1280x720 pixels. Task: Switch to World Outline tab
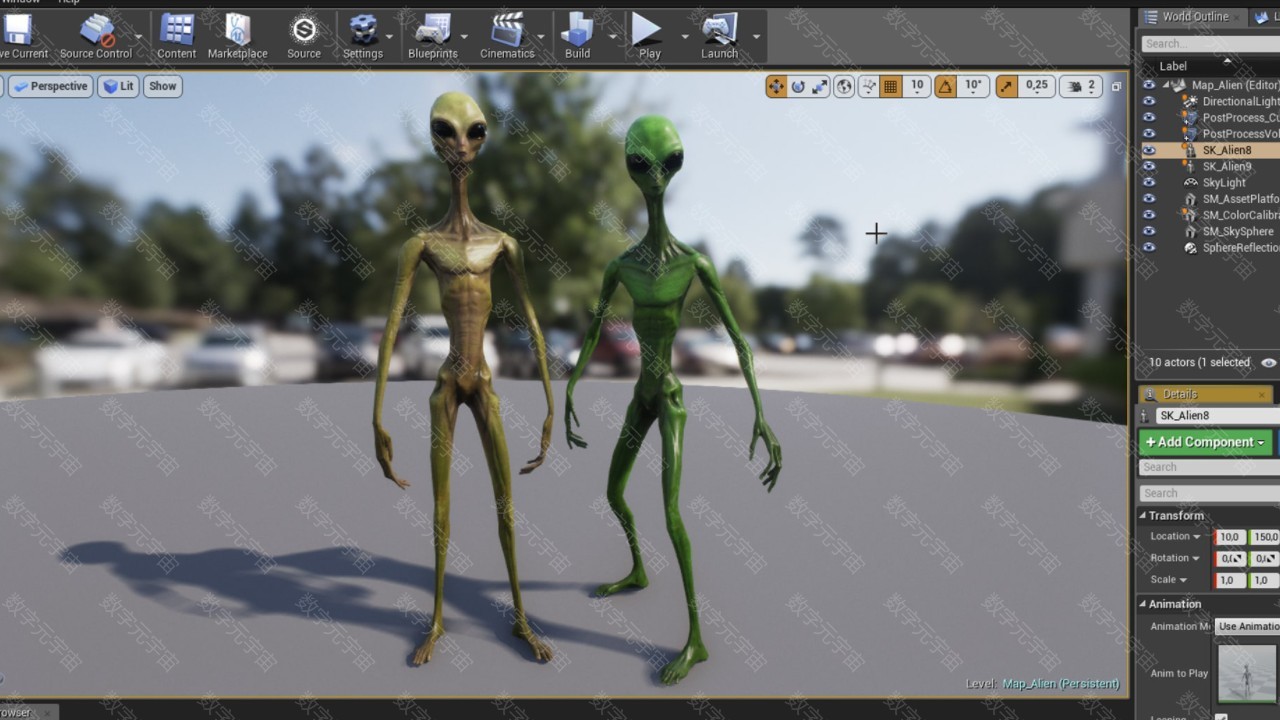1188,16
